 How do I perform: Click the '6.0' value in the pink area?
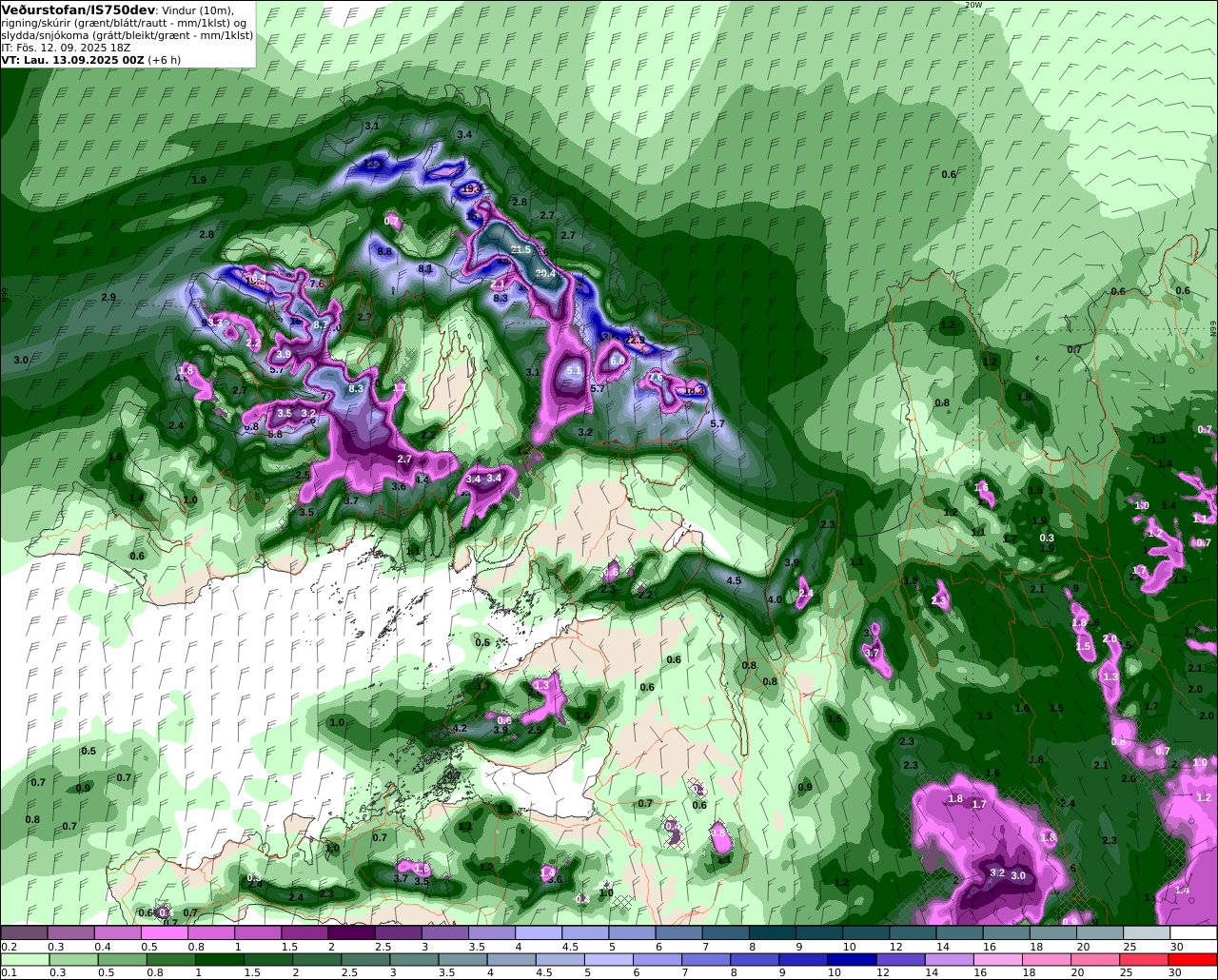point(617,361)
